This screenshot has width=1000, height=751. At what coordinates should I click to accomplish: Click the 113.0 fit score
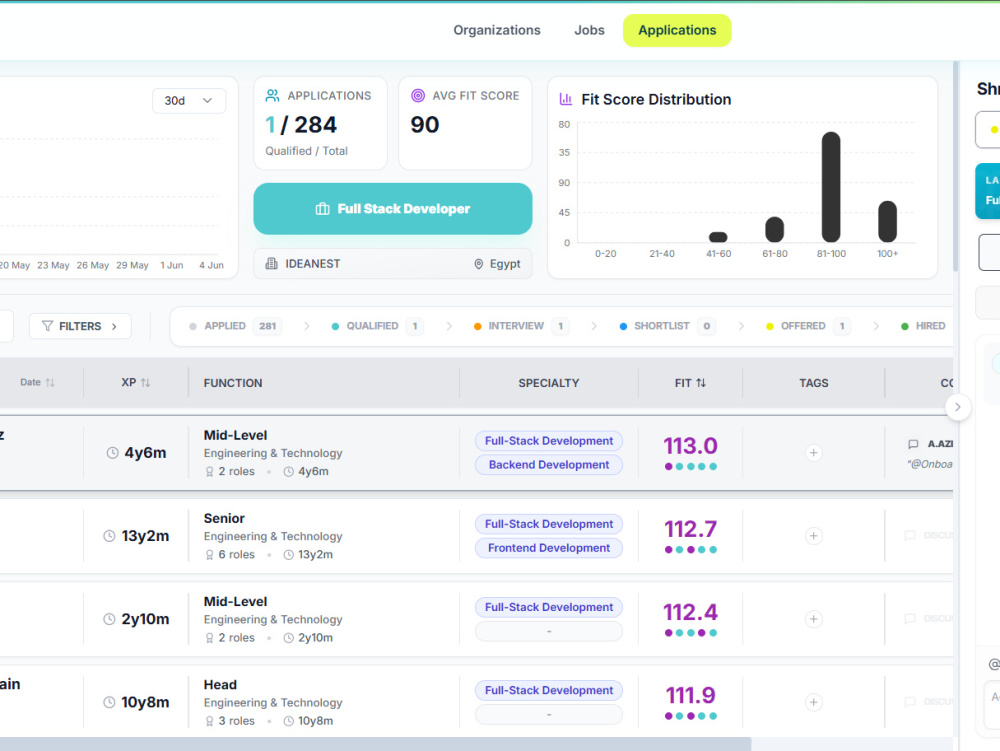690,446
